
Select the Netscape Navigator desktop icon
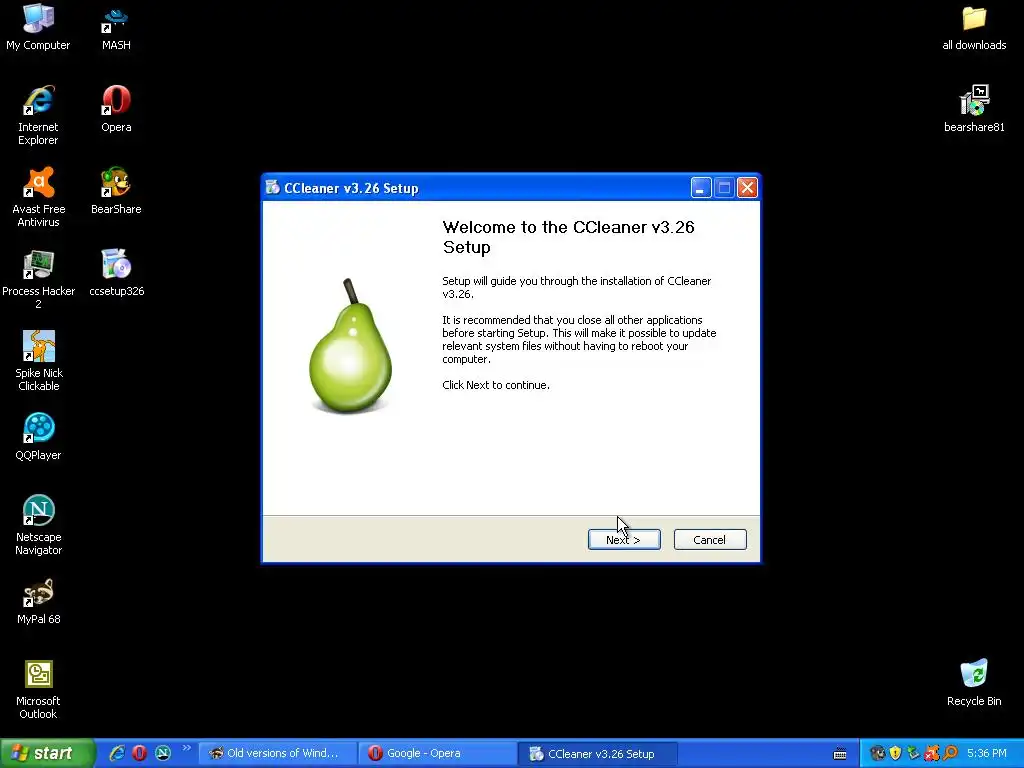click(x=39, y=525)
